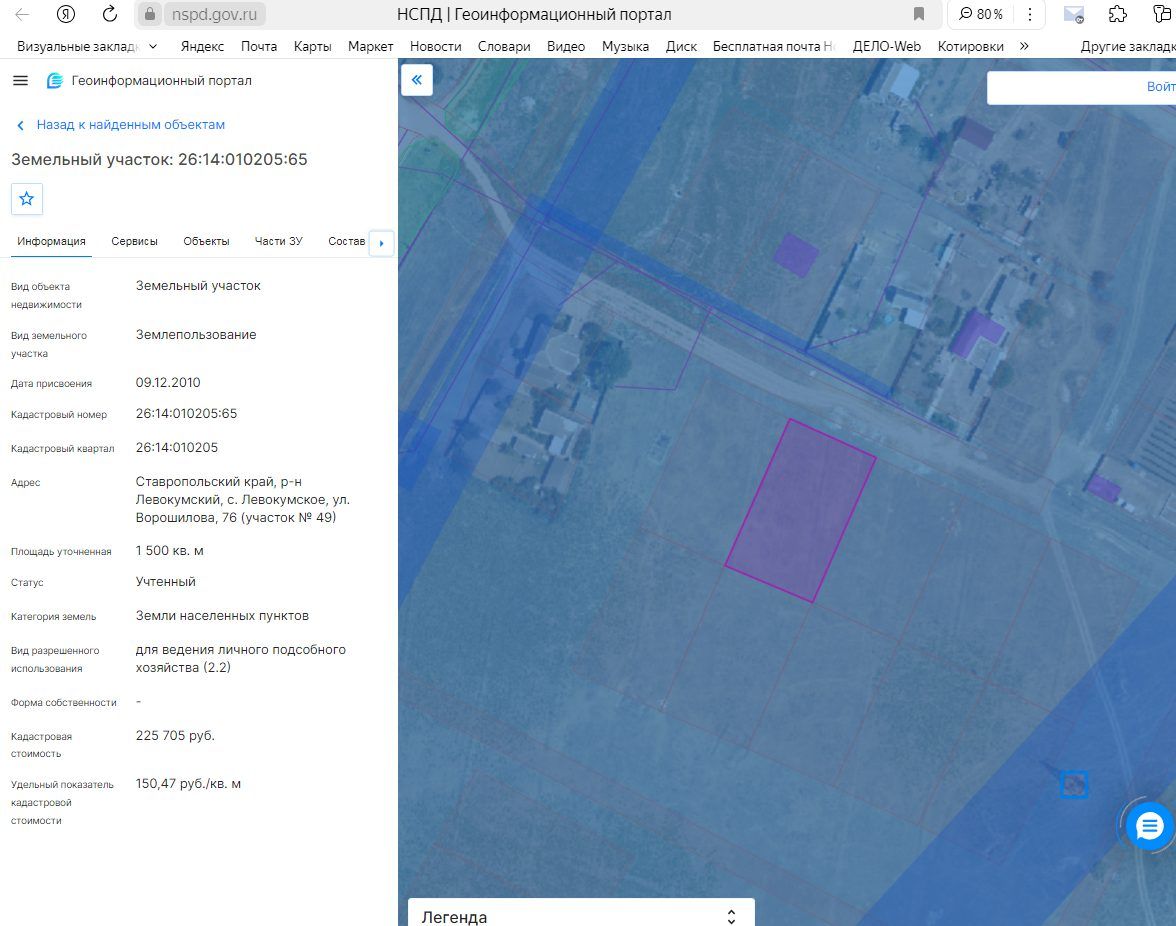
Task: Click the Войти login button
Action: [x=1160, y=87]
